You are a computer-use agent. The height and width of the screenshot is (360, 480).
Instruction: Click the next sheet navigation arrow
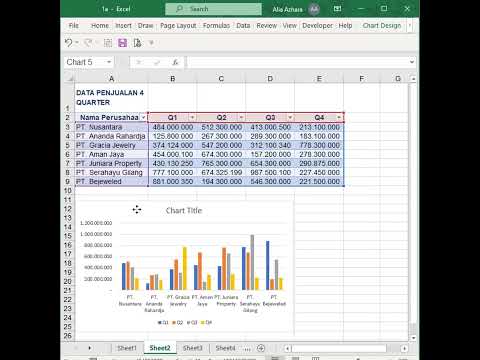click(89, 348)
